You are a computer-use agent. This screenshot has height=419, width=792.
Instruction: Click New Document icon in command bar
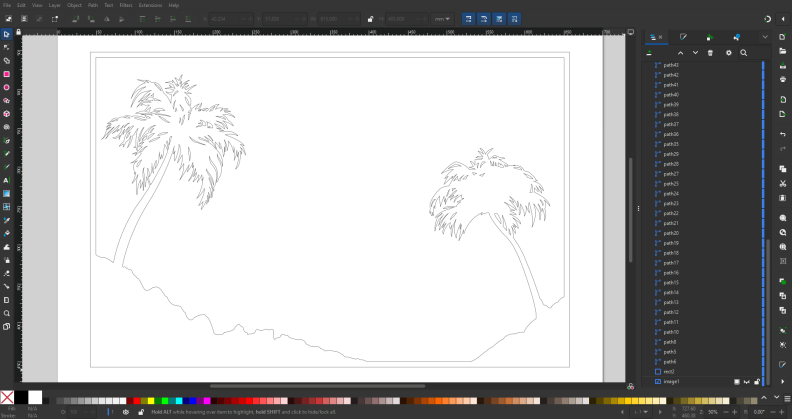(782, 37)
